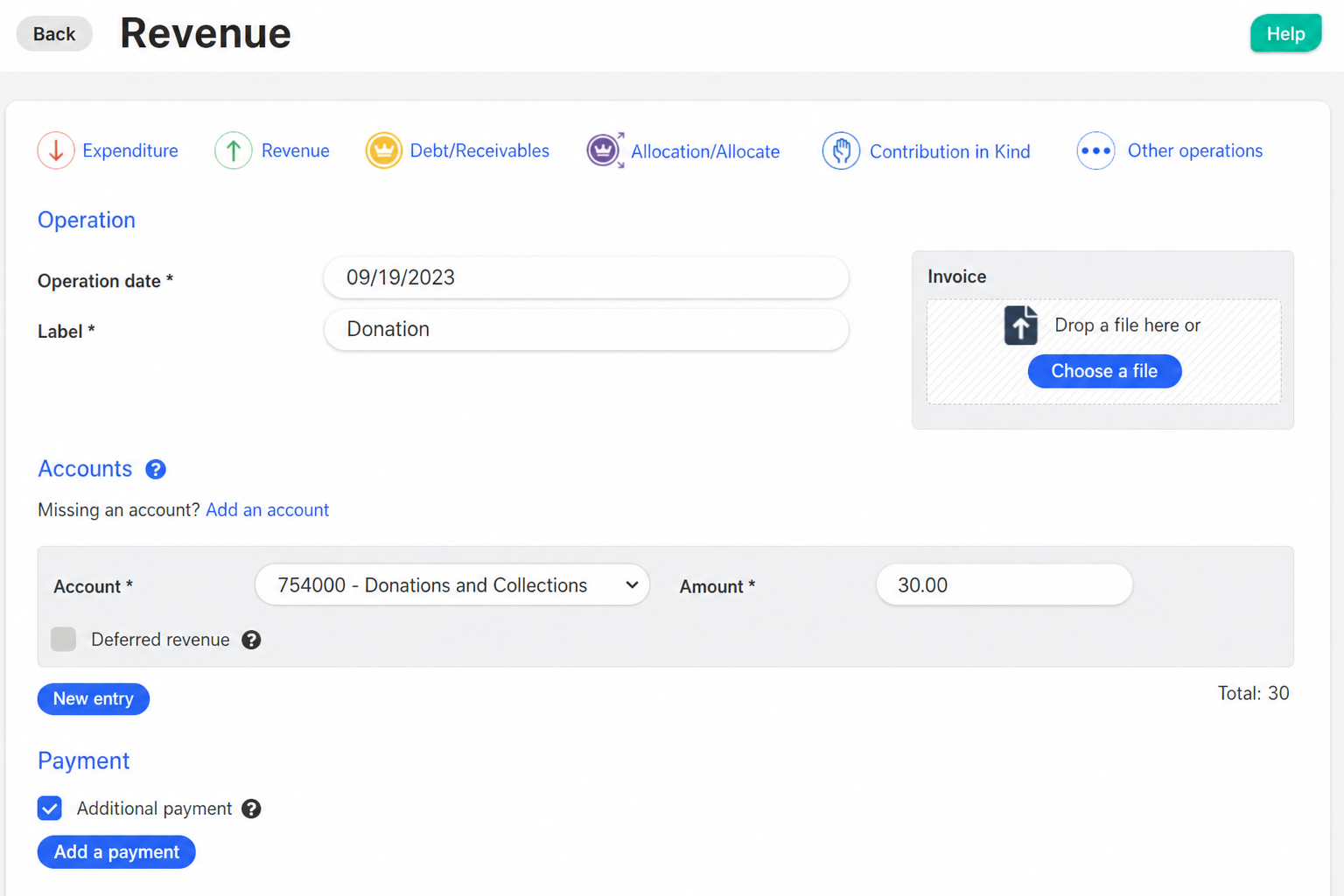Click the Add an account link
The width and height of the screenshot is (1344, 896).
[267, 510]
